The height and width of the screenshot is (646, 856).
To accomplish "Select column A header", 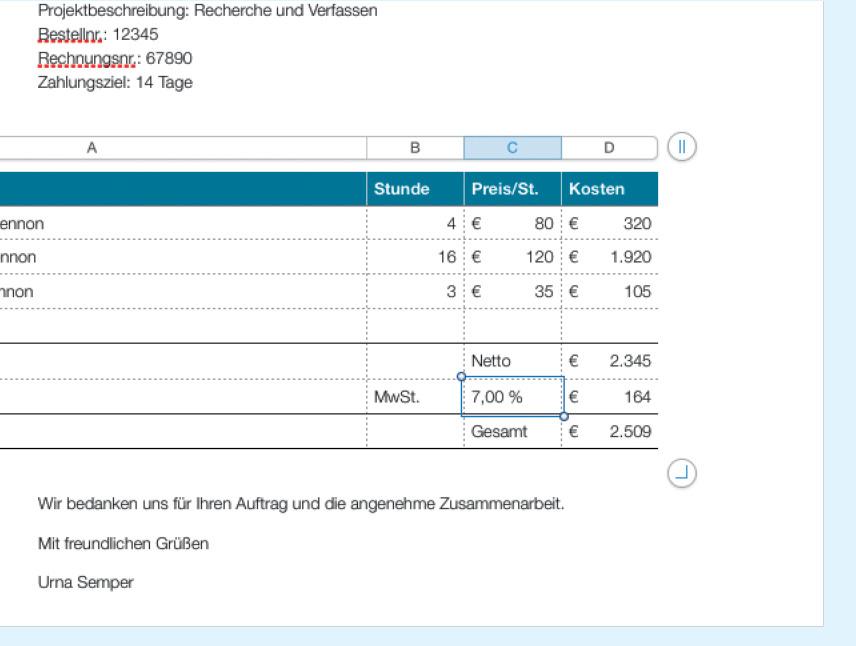I will point(183,148).
